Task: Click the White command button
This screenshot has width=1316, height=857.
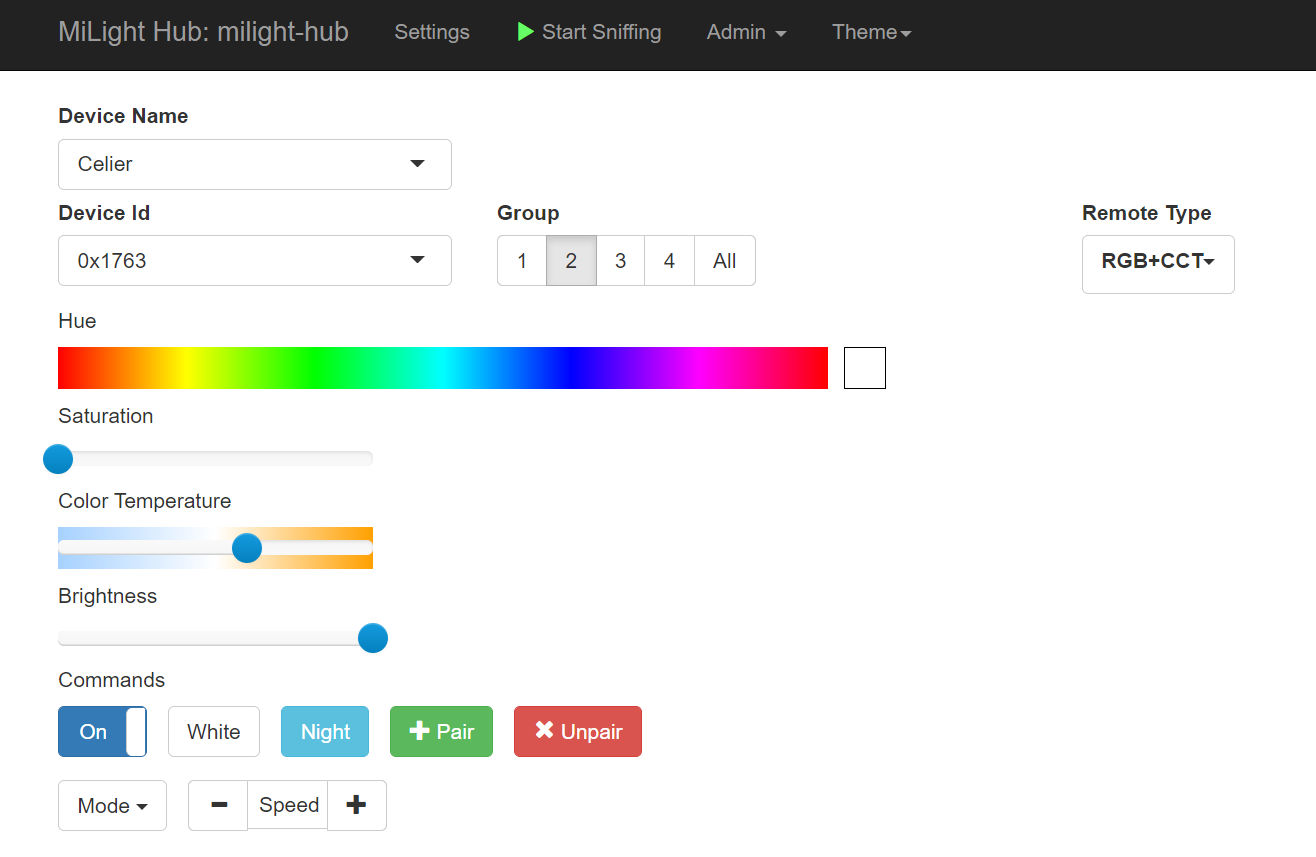Action: [214, 732]
